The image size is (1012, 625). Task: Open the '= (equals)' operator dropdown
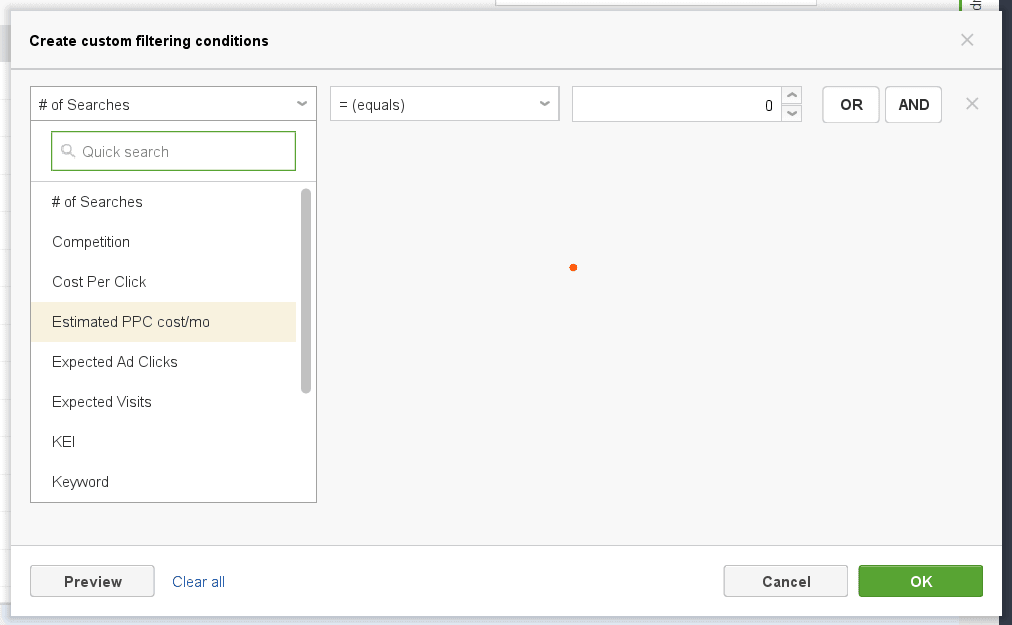click(444, 103)
